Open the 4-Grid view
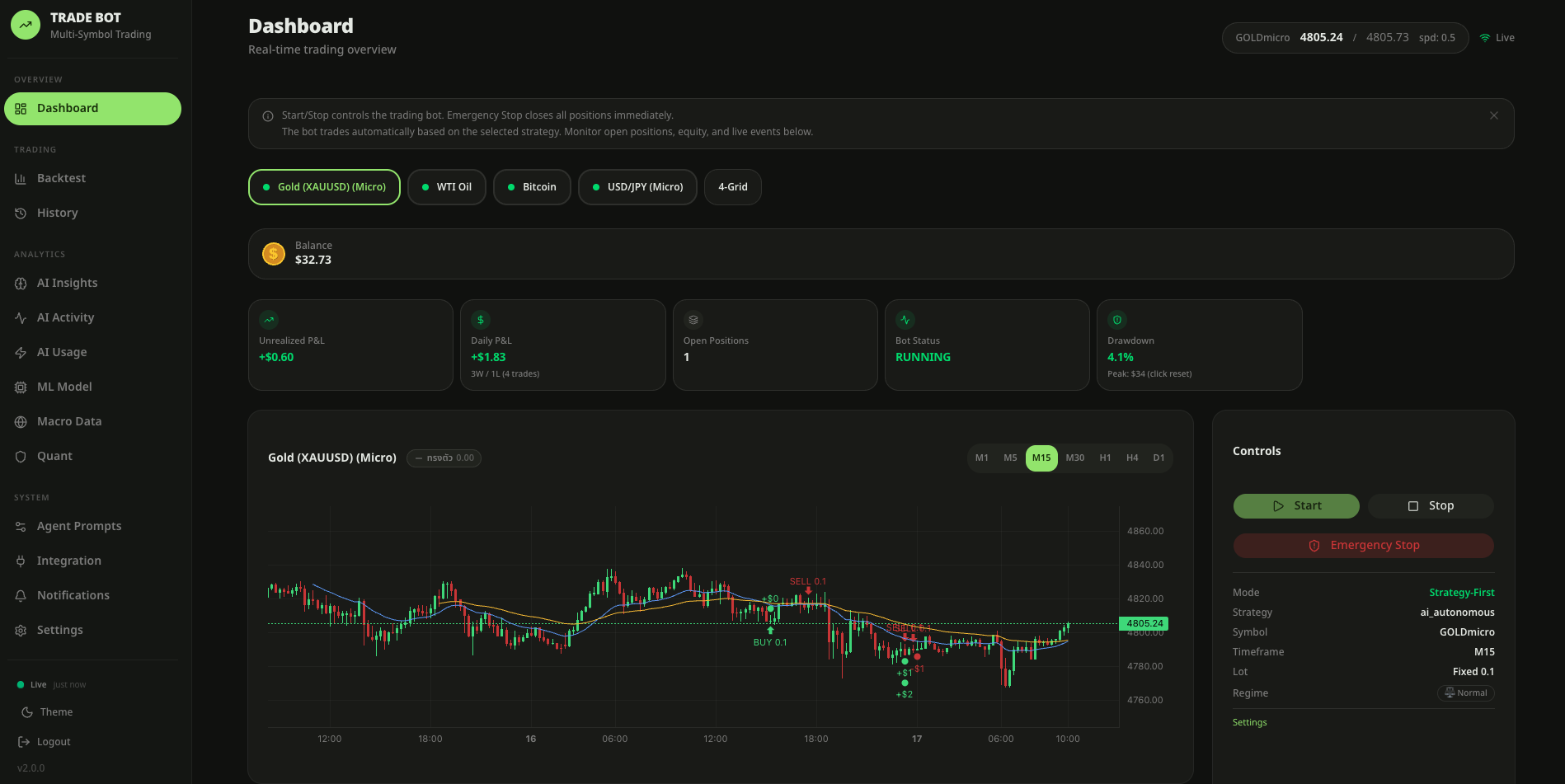 click(x=733, y=187)
